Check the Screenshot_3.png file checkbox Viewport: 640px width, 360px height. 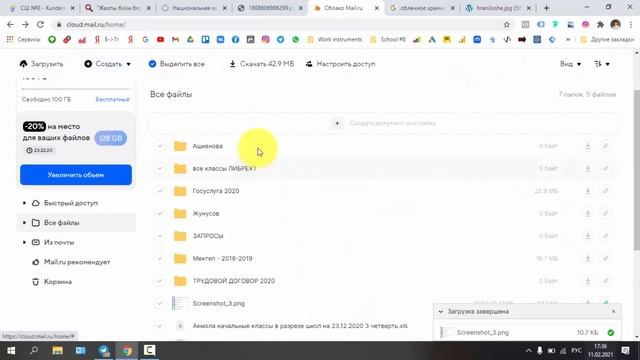pyautogui.click(x=160, y=303)
